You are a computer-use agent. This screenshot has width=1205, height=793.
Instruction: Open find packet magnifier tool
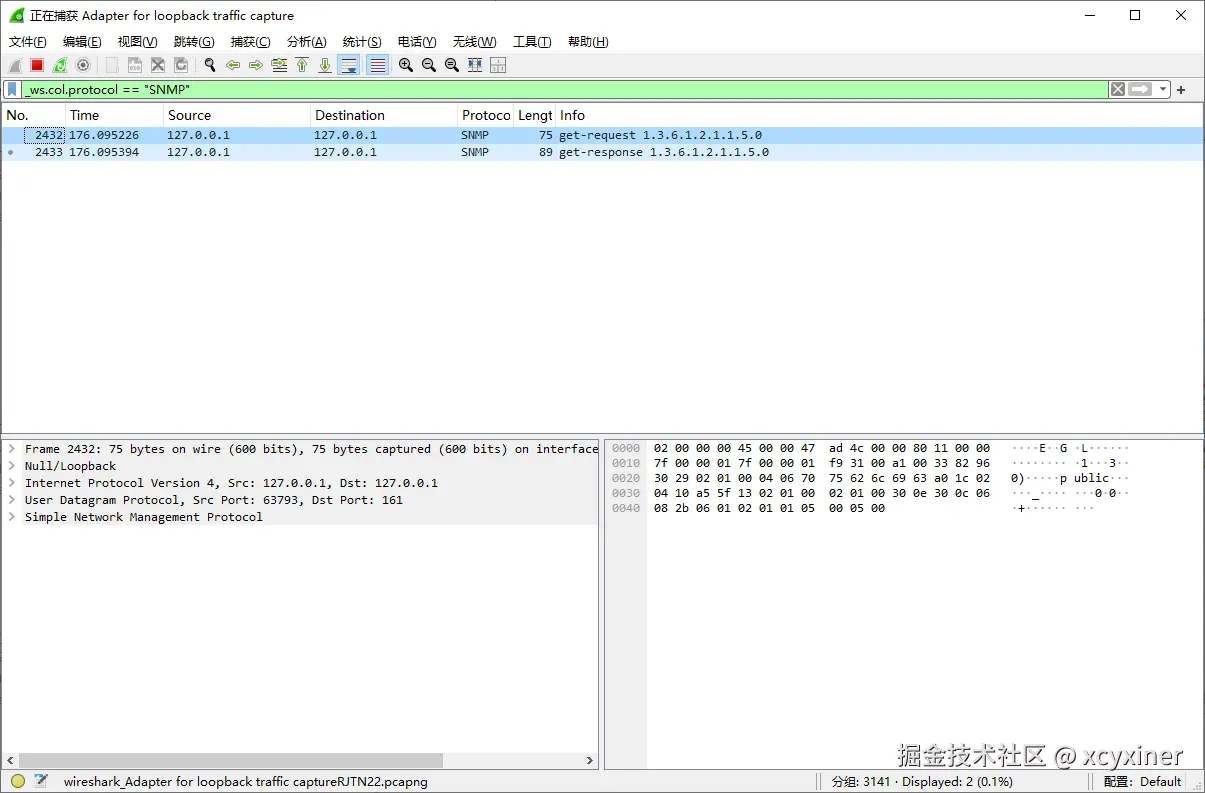(210, 65)
